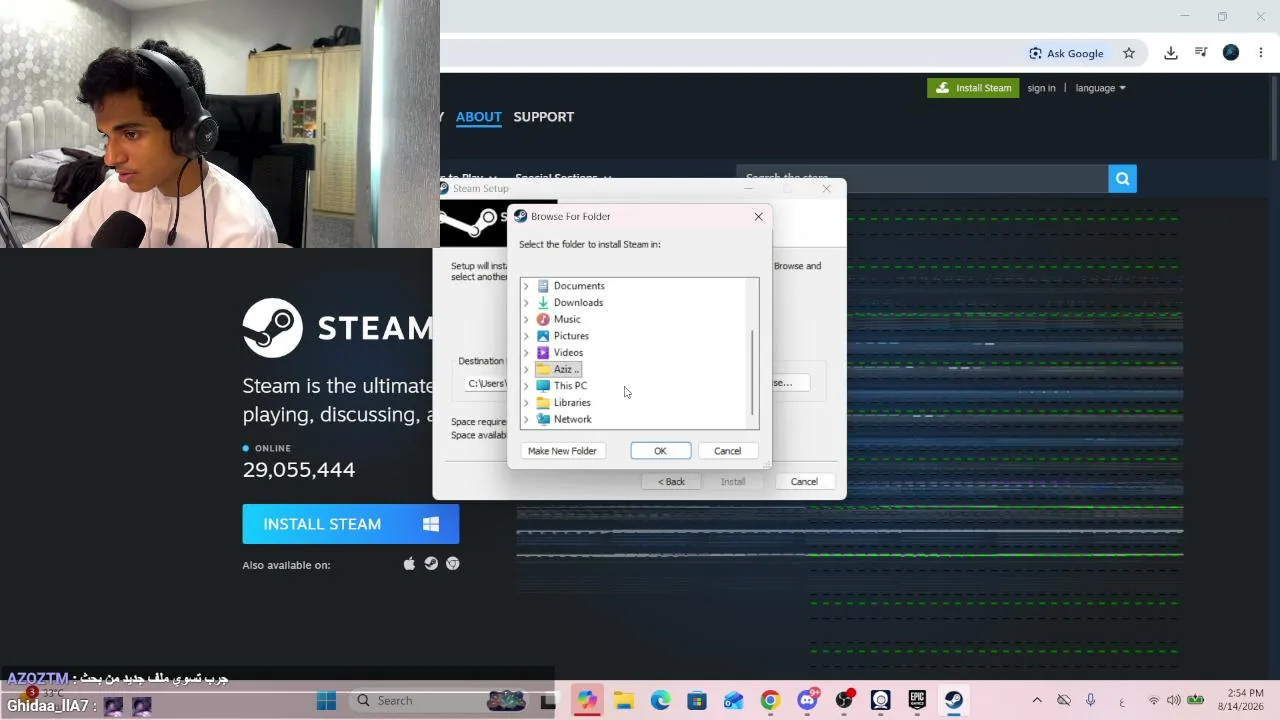Open the SUPPORT tab on Steam site
Viewport: 1280px width, 720px height.
[544, 117]
